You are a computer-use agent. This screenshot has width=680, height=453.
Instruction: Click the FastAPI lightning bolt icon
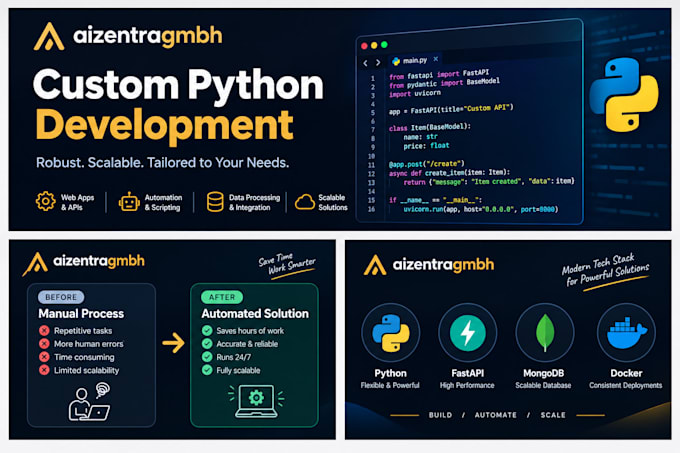point(468,332)
